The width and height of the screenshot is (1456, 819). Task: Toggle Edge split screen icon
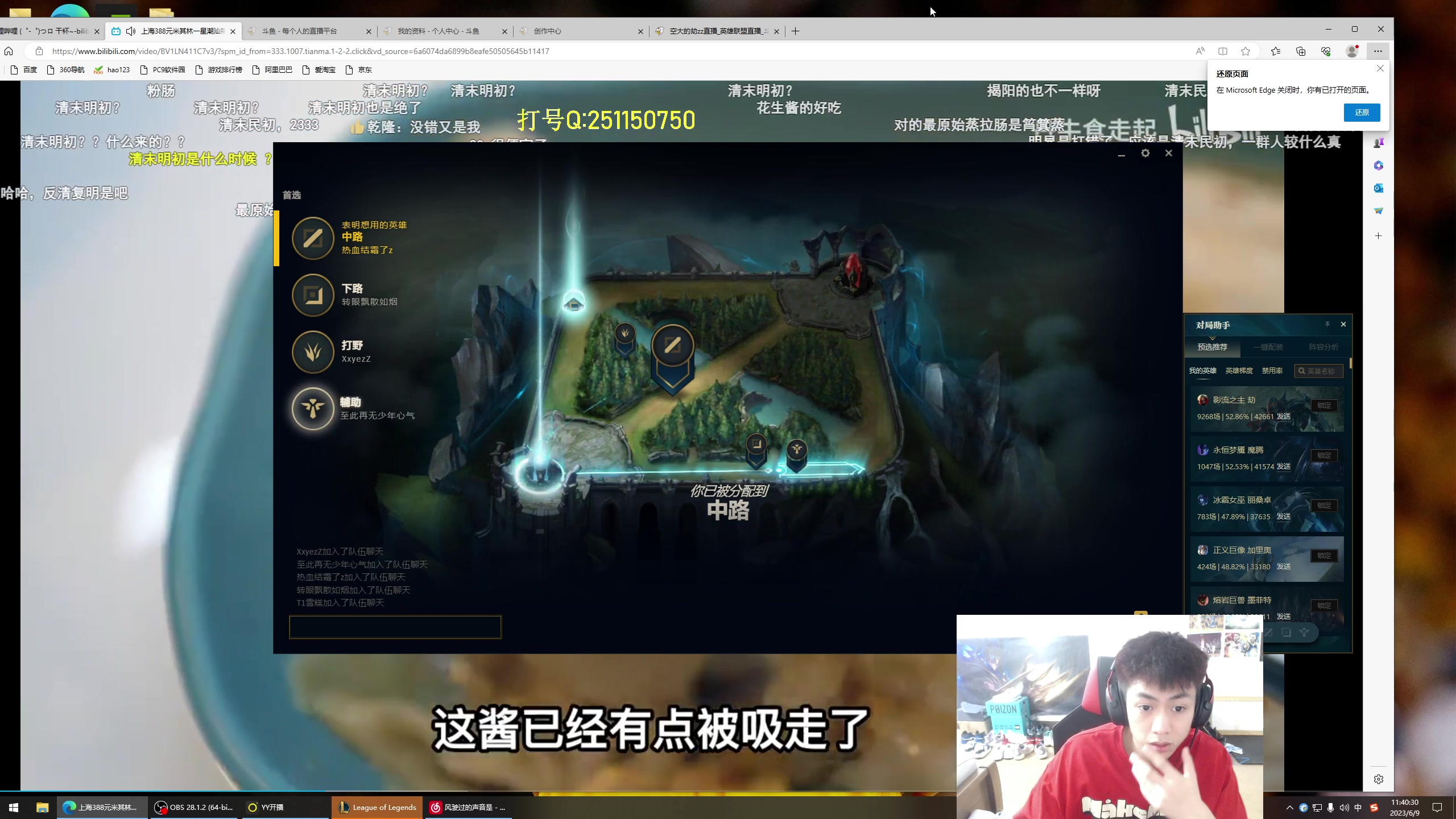point(1223,51)
